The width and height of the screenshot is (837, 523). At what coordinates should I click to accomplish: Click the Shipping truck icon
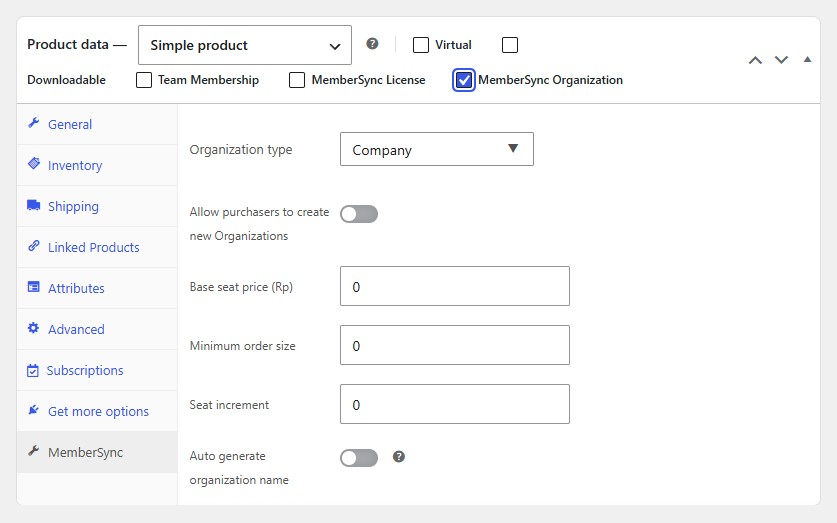pos(34,205)
